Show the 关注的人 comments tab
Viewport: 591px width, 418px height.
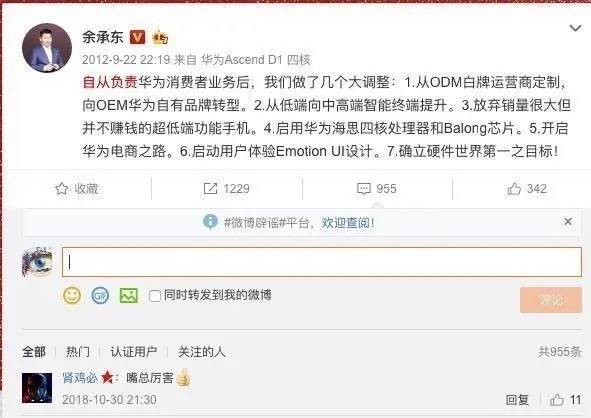(202, 352)
